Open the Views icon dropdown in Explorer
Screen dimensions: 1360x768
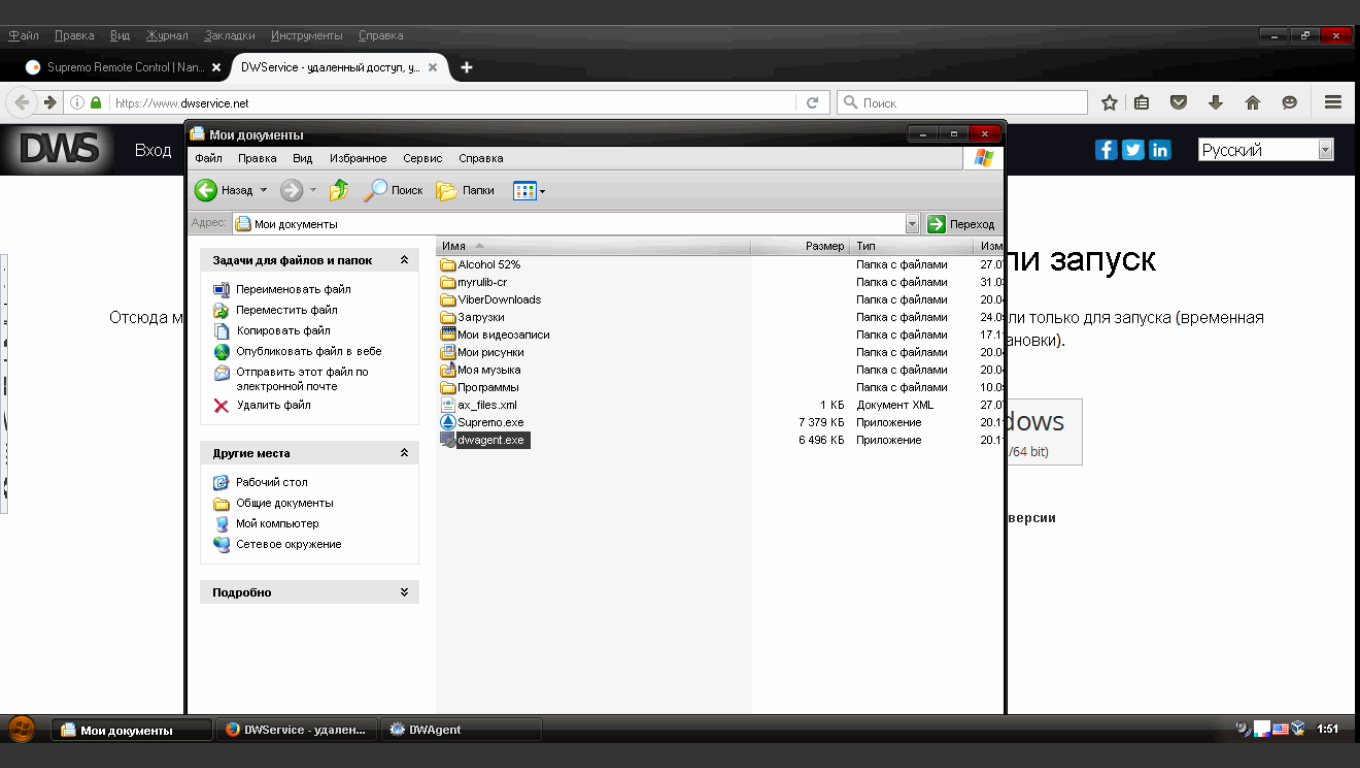pos(529,190)
